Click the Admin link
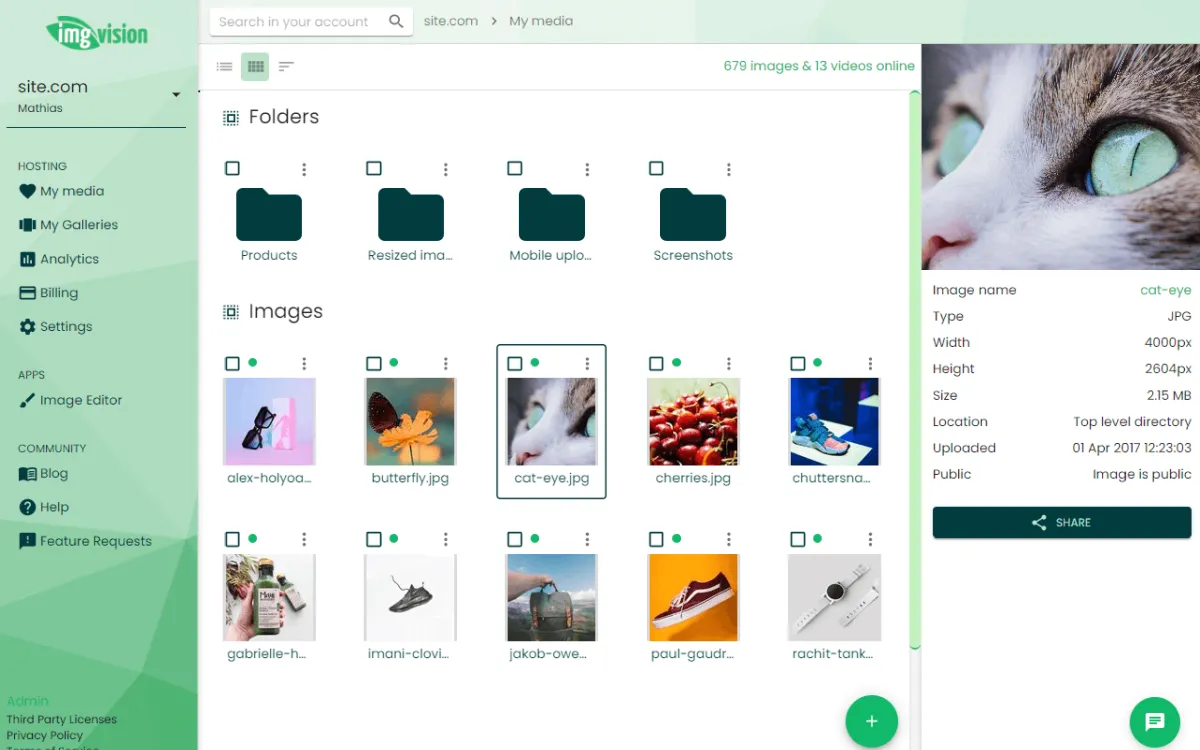The image size is (1200, 750). point(28,702)
